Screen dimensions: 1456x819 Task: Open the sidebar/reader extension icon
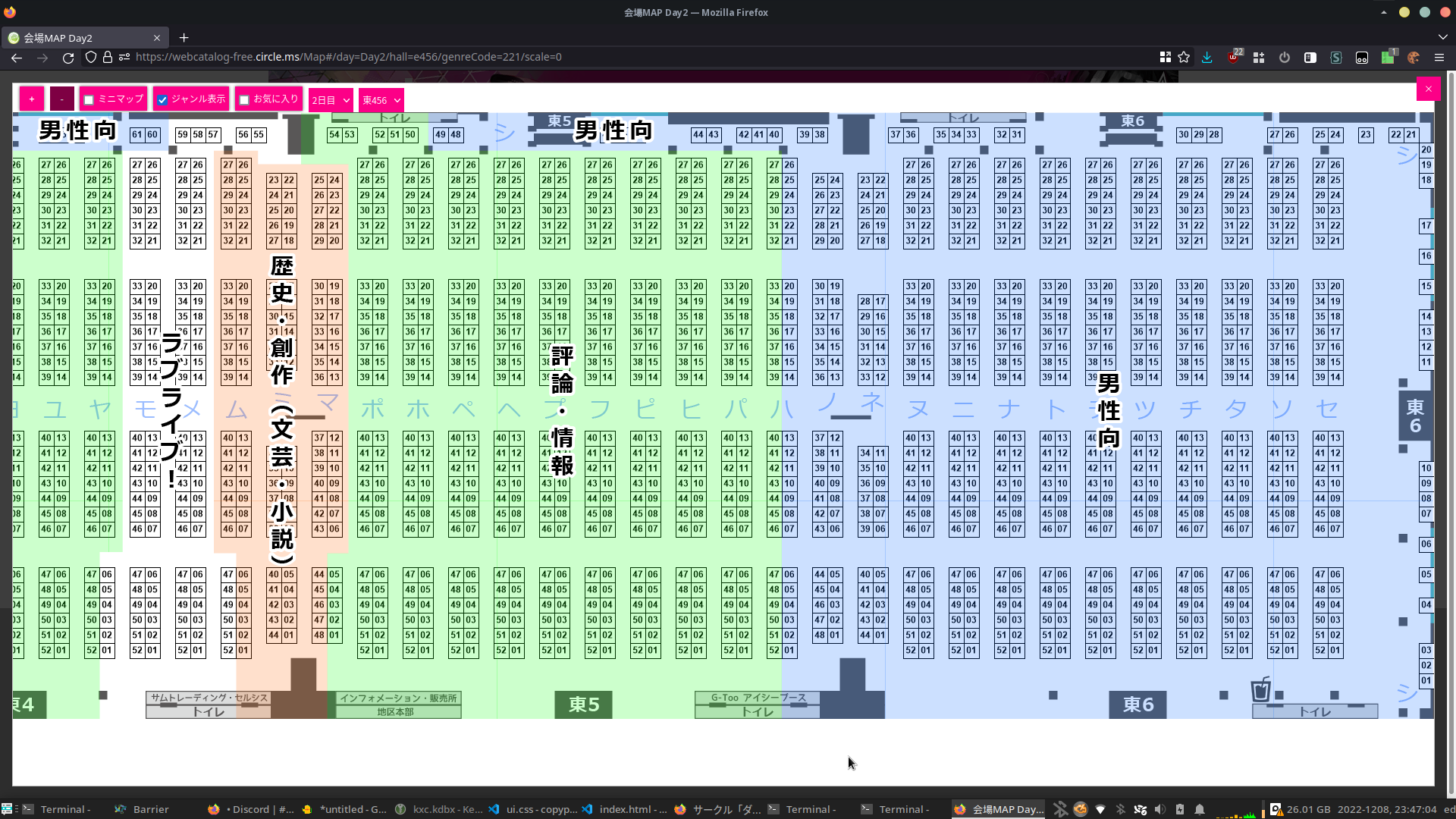click(x=1310, y=58)
